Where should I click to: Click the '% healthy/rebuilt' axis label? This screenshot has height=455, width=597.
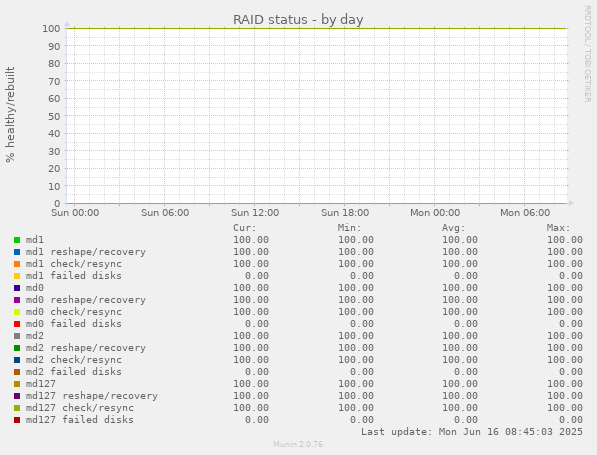click(10, 115)
